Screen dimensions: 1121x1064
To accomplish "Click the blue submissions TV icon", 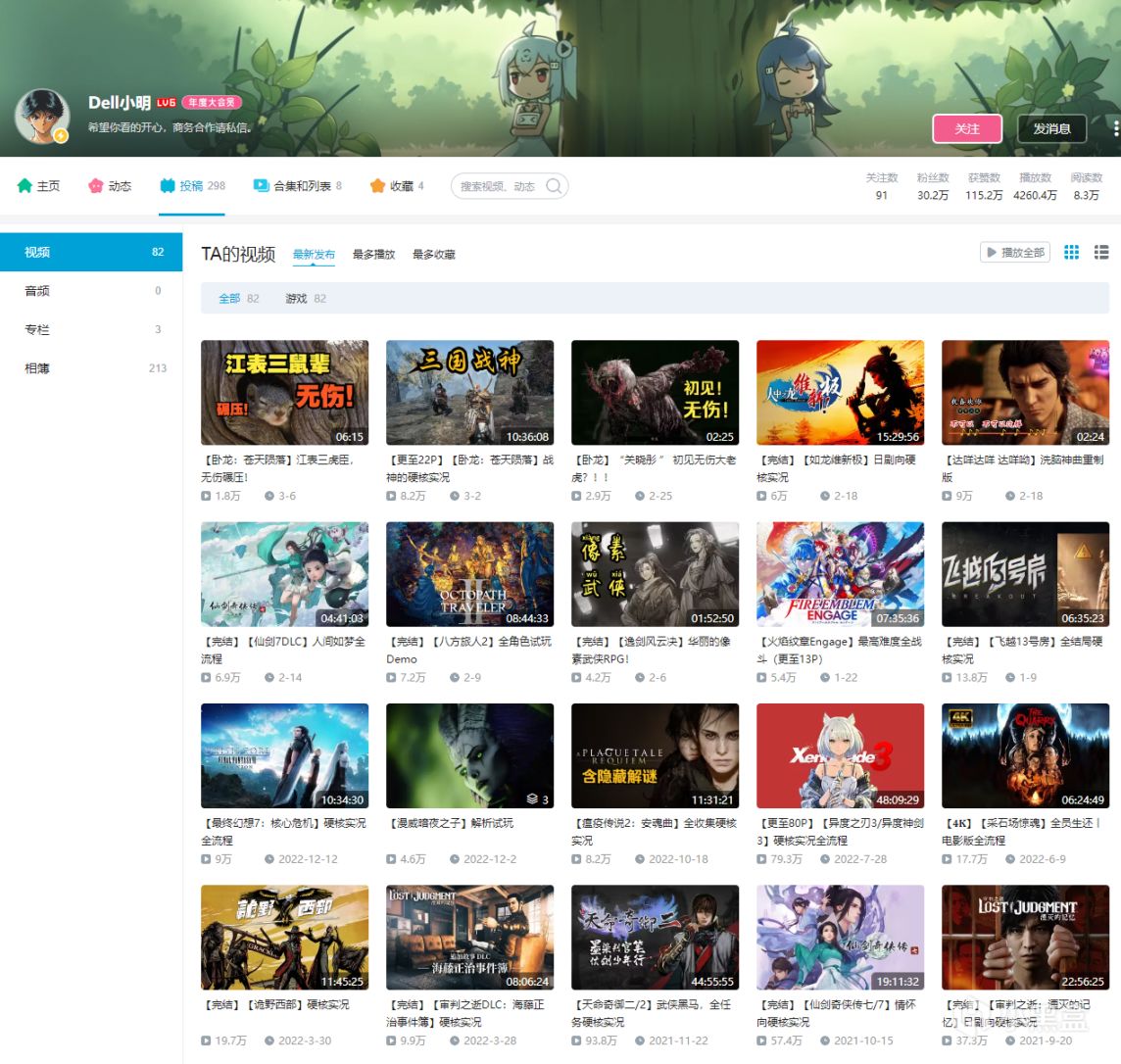I will coord(168,186).
